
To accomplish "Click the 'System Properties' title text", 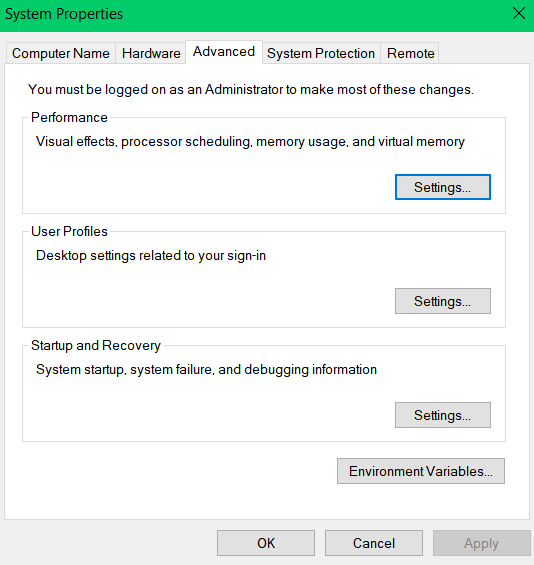I will (64, 14).
